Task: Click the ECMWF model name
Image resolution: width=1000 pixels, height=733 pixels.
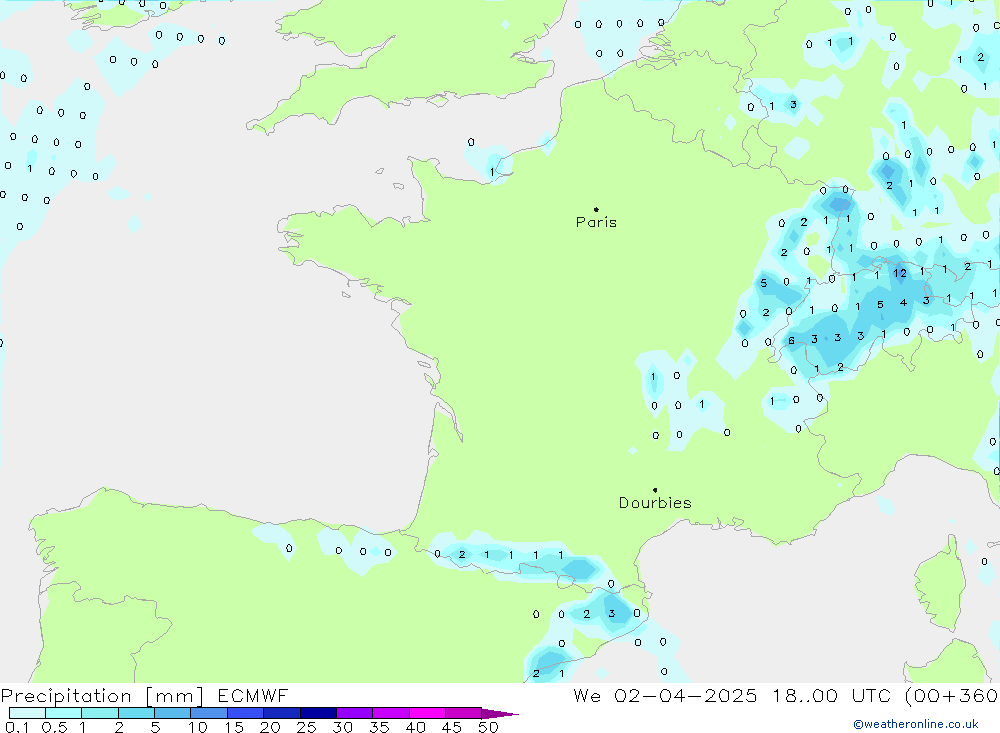Action: pos(253,695)
